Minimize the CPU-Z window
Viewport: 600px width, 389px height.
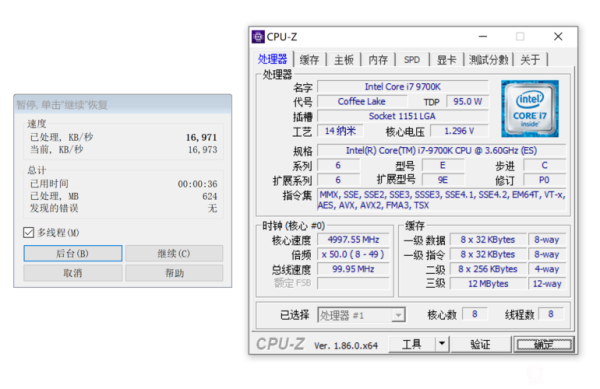point(483,37)
